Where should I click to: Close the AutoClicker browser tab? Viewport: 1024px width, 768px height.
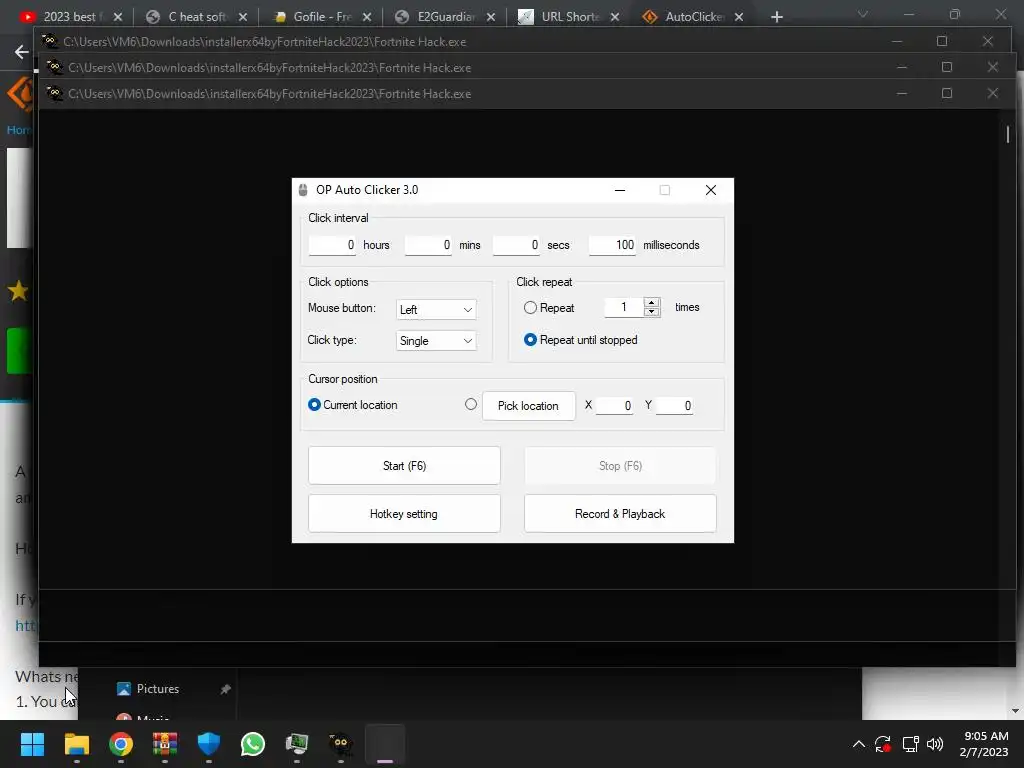pos(739,17)
